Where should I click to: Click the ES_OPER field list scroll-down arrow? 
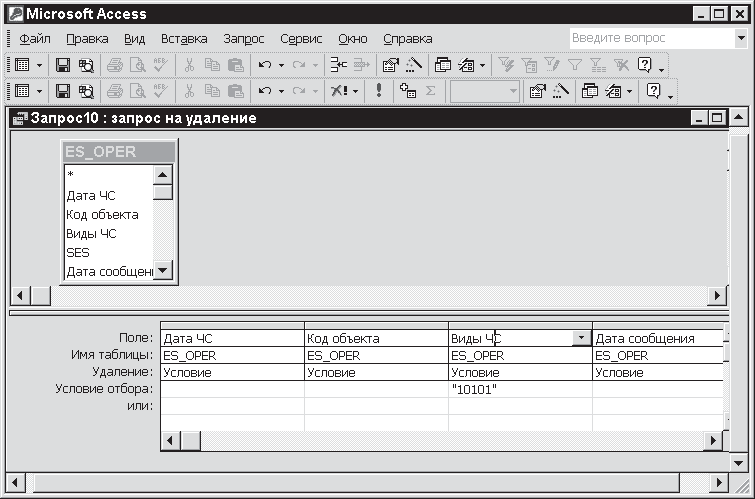tap(163, 271)
